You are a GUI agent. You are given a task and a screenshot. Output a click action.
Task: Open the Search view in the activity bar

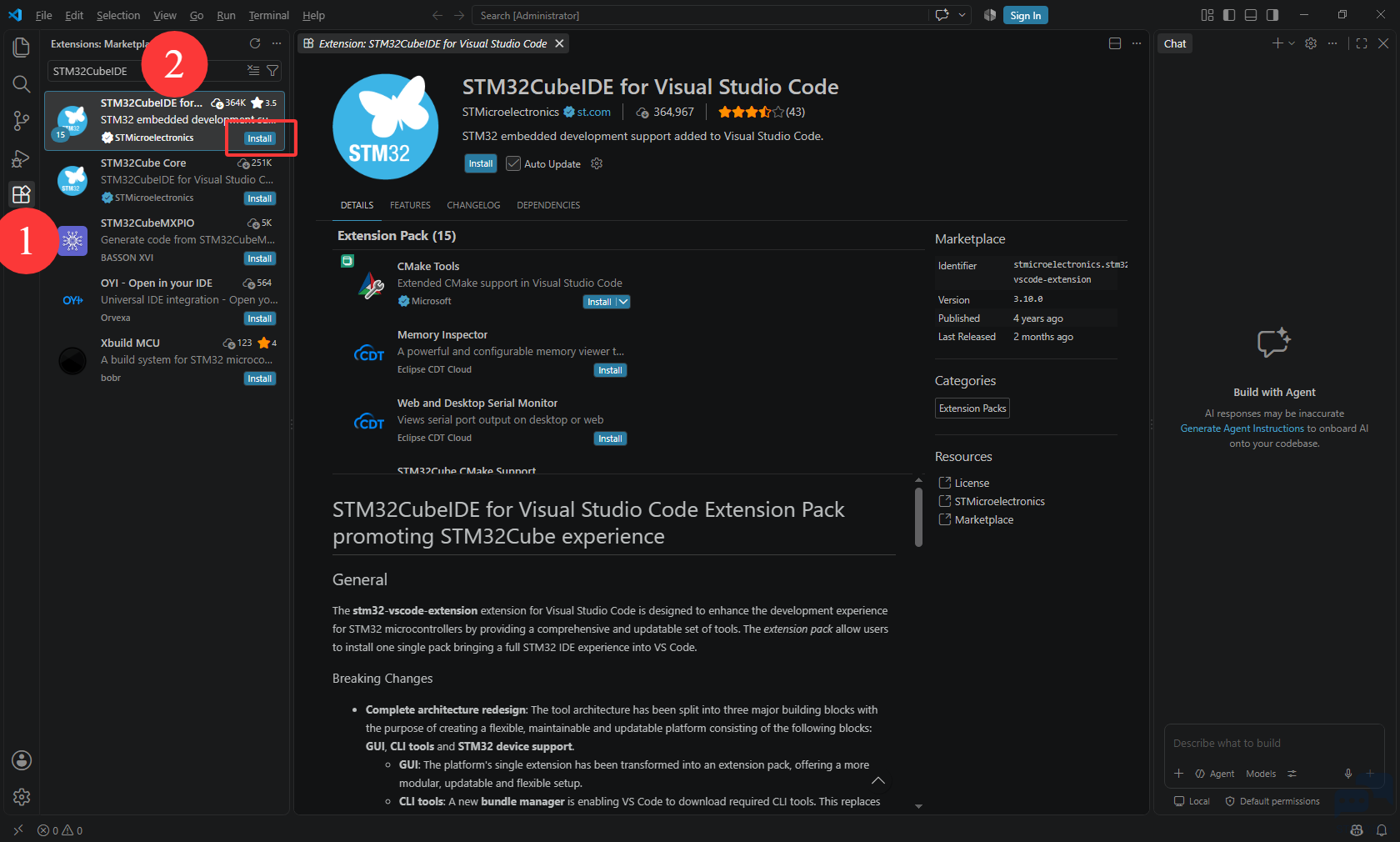point(22,84)
